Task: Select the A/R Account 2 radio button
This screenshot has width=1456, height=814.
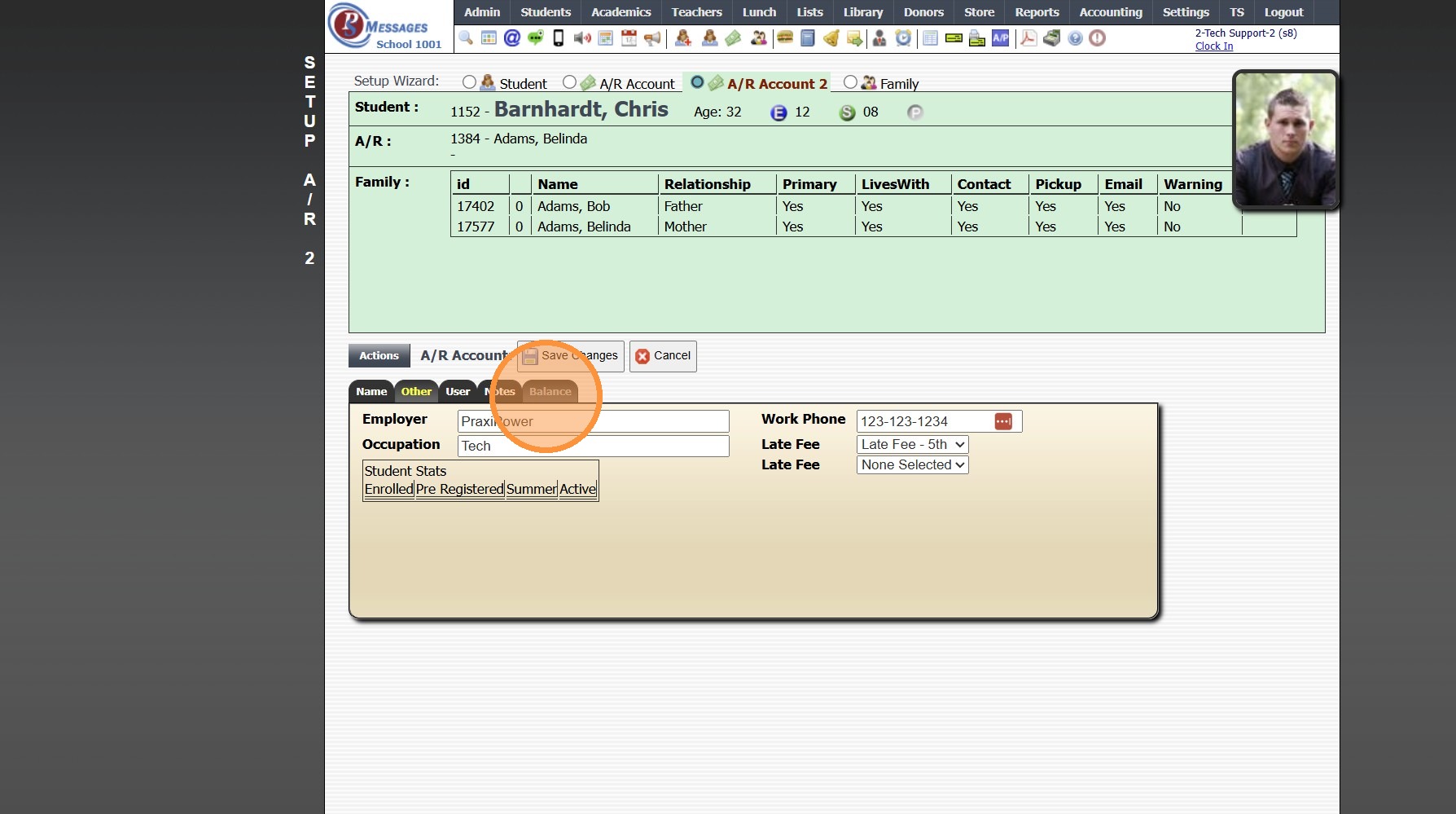Action: [x=697, y=82]
